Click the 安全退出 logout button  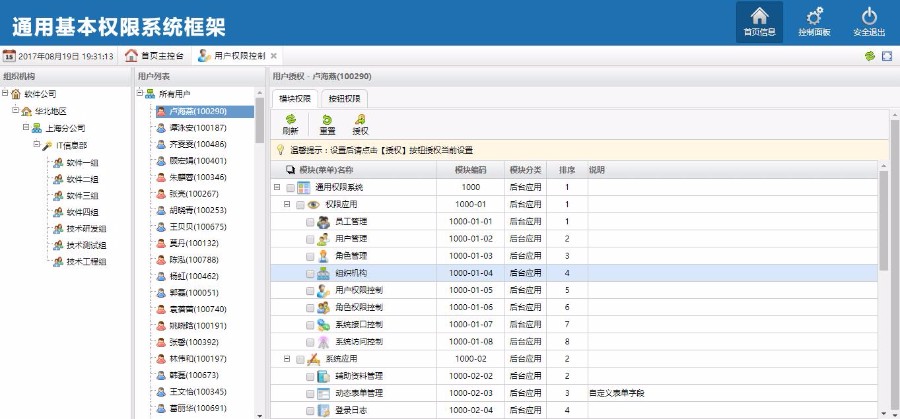tap(869, 22)
